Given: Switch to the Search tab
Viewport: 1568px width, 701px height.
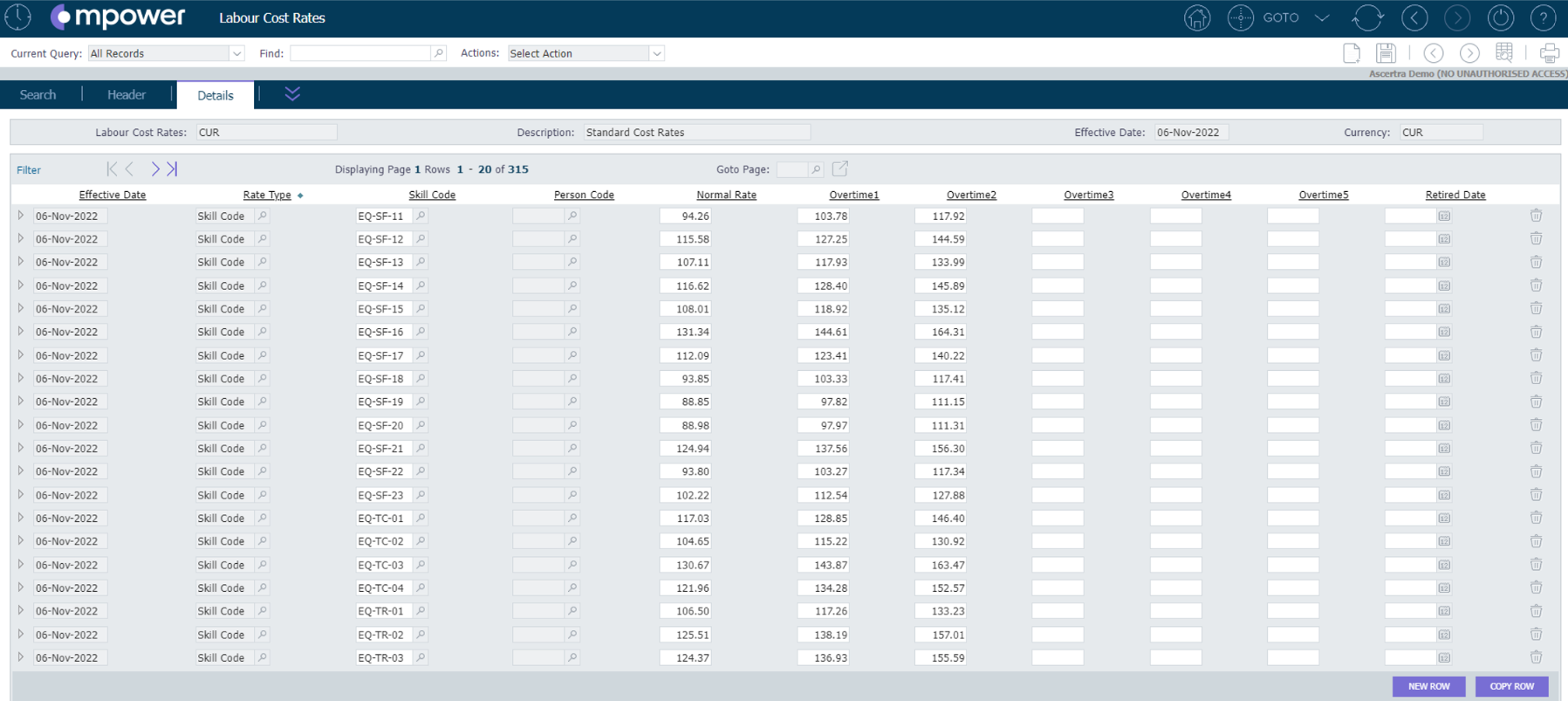Looking at the screenshot, I should coord(38,95).
